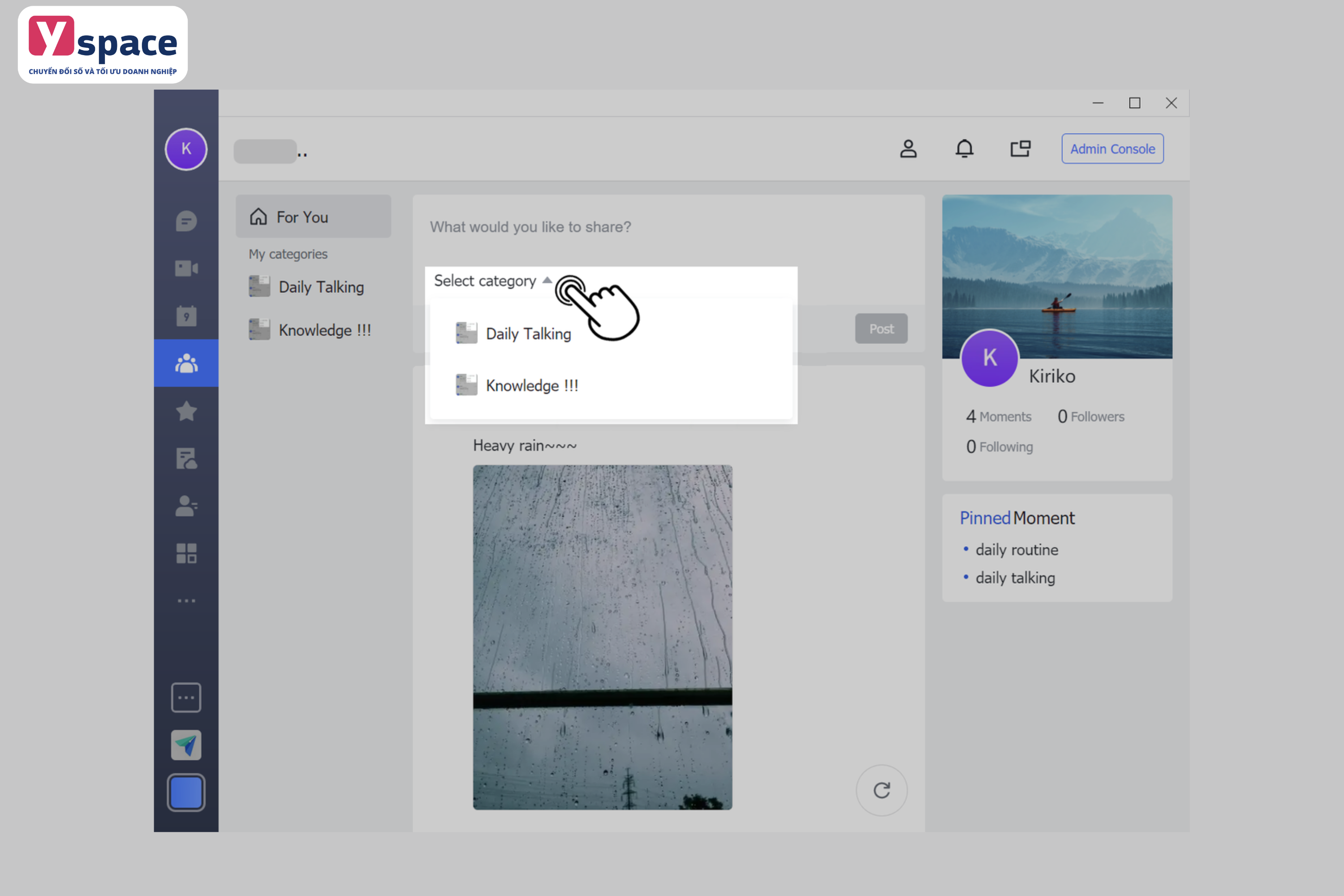Open pinned moment daily talking
Viewport: 1344px width, 896px height.
click(x=1016, y=578)
